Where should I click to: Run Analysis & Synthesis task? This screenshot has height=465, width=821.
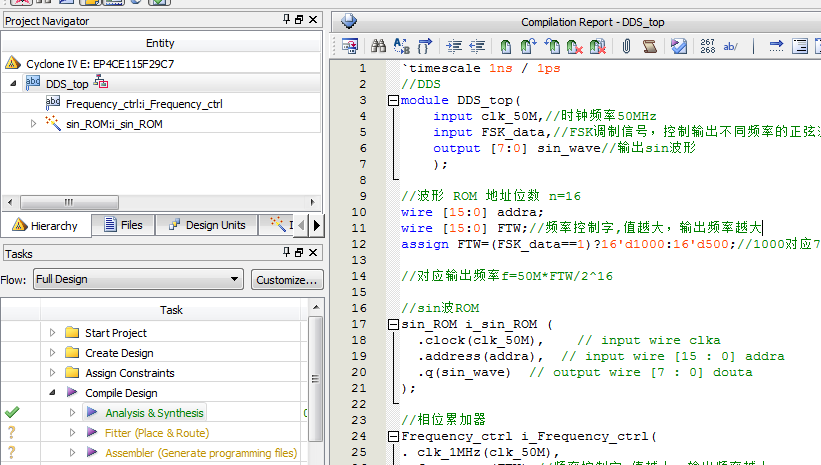click(x=154, y=413)
